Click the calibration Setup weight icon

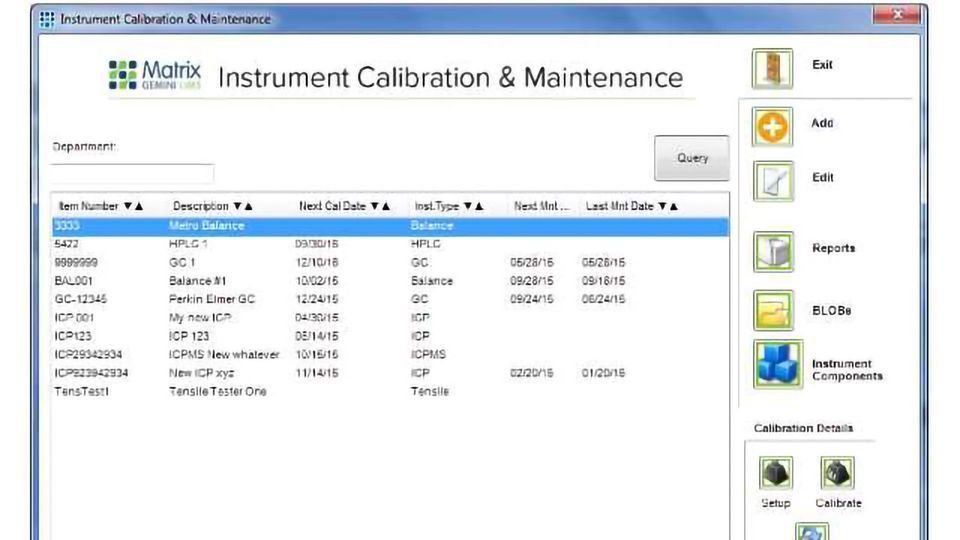[x=776, y=473]
